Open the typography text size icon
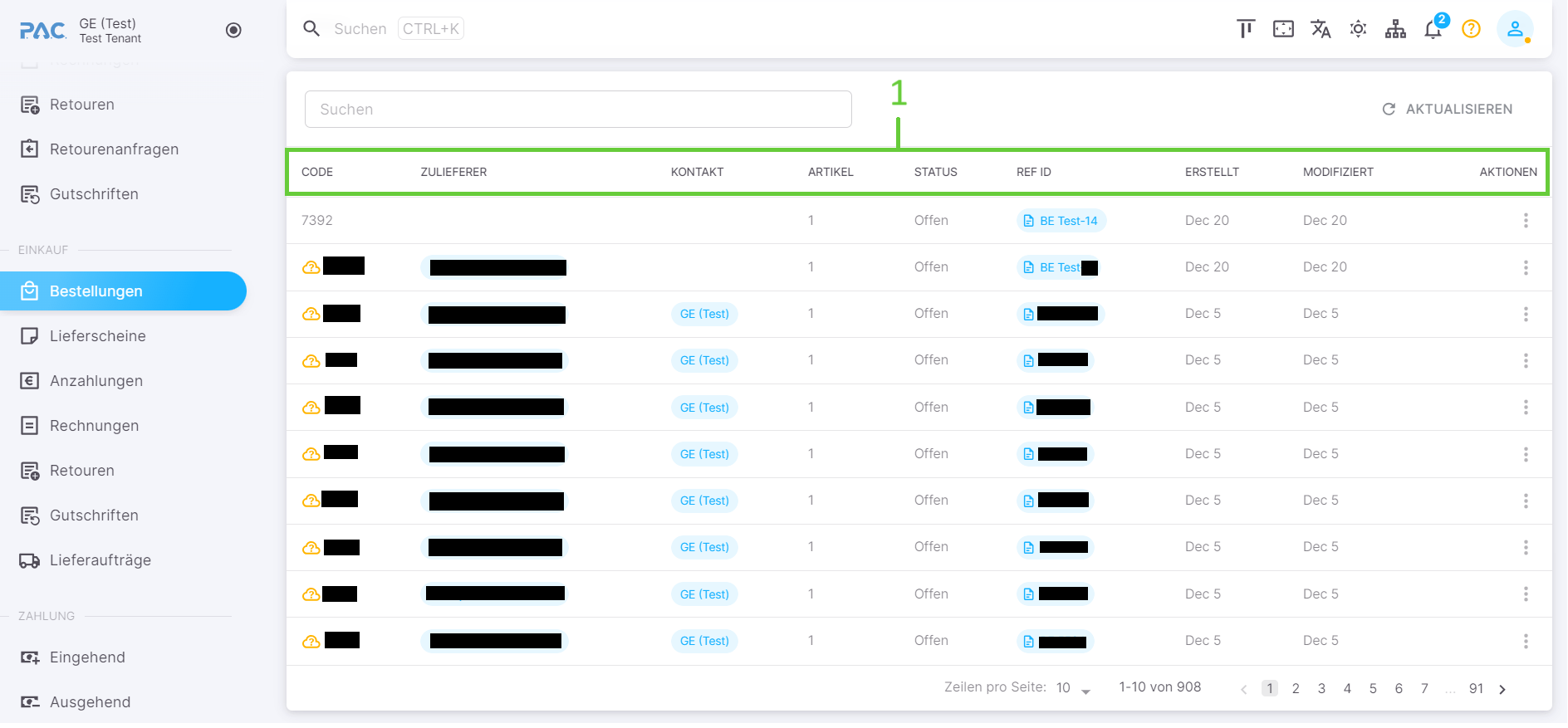 coord(1246,29)
